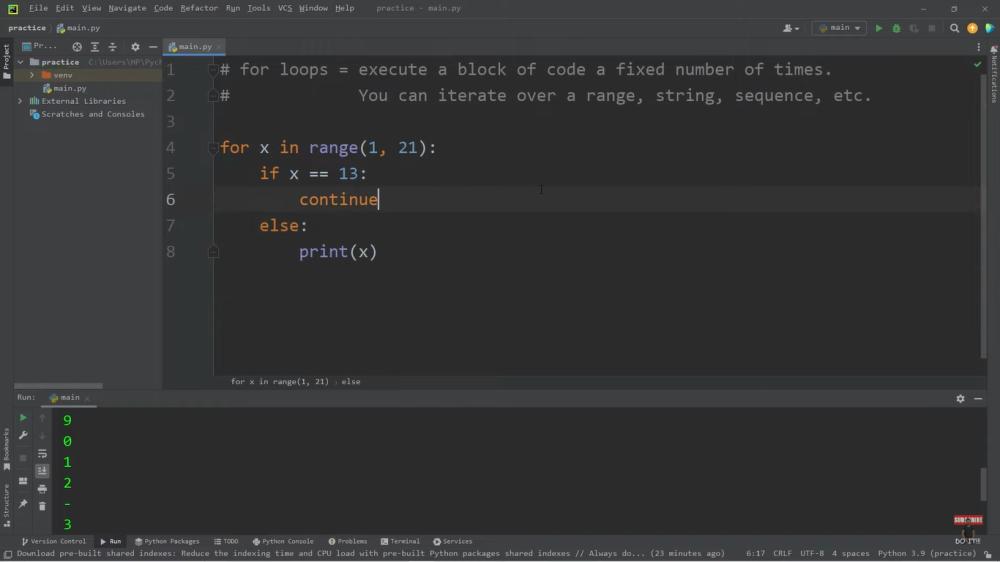The height and width of the screenshot is (562, 1000).
Task: Toggle the Notifications tool window sidebar tab
Action: click(994, 74)
